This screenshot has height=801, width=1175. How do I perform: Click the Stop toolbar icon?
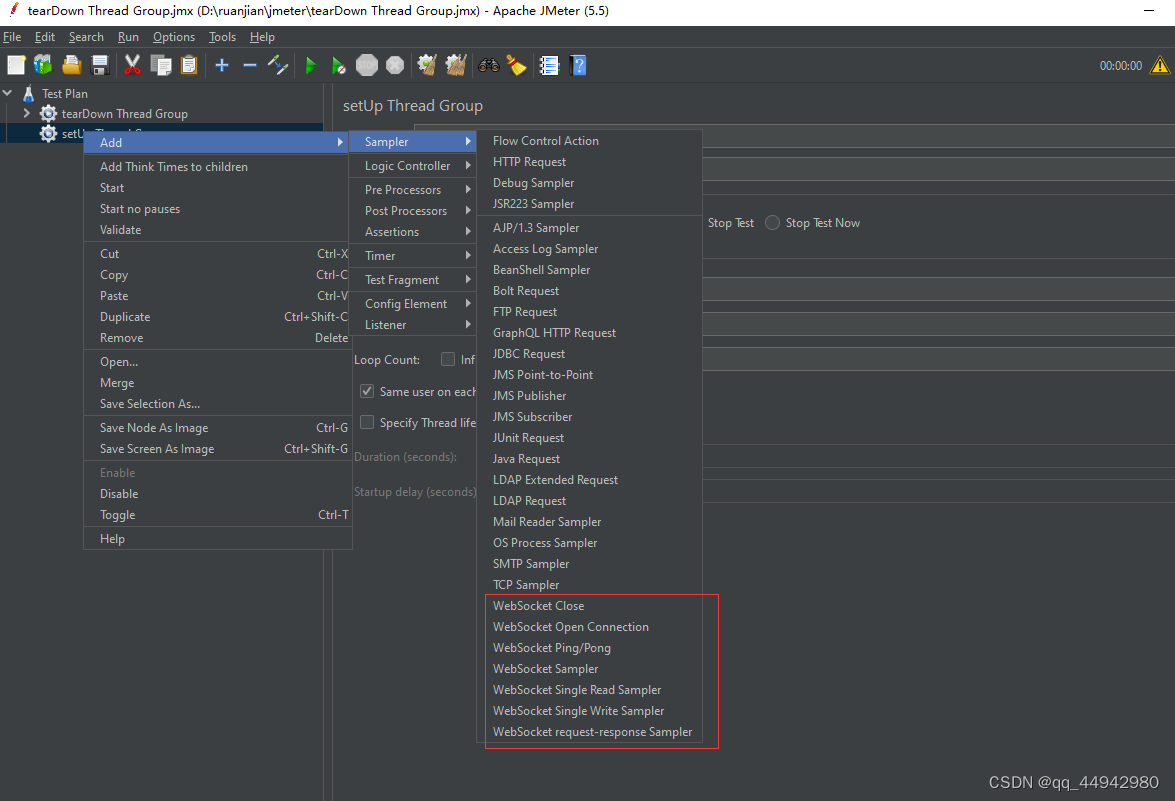[x=367, y=65]
